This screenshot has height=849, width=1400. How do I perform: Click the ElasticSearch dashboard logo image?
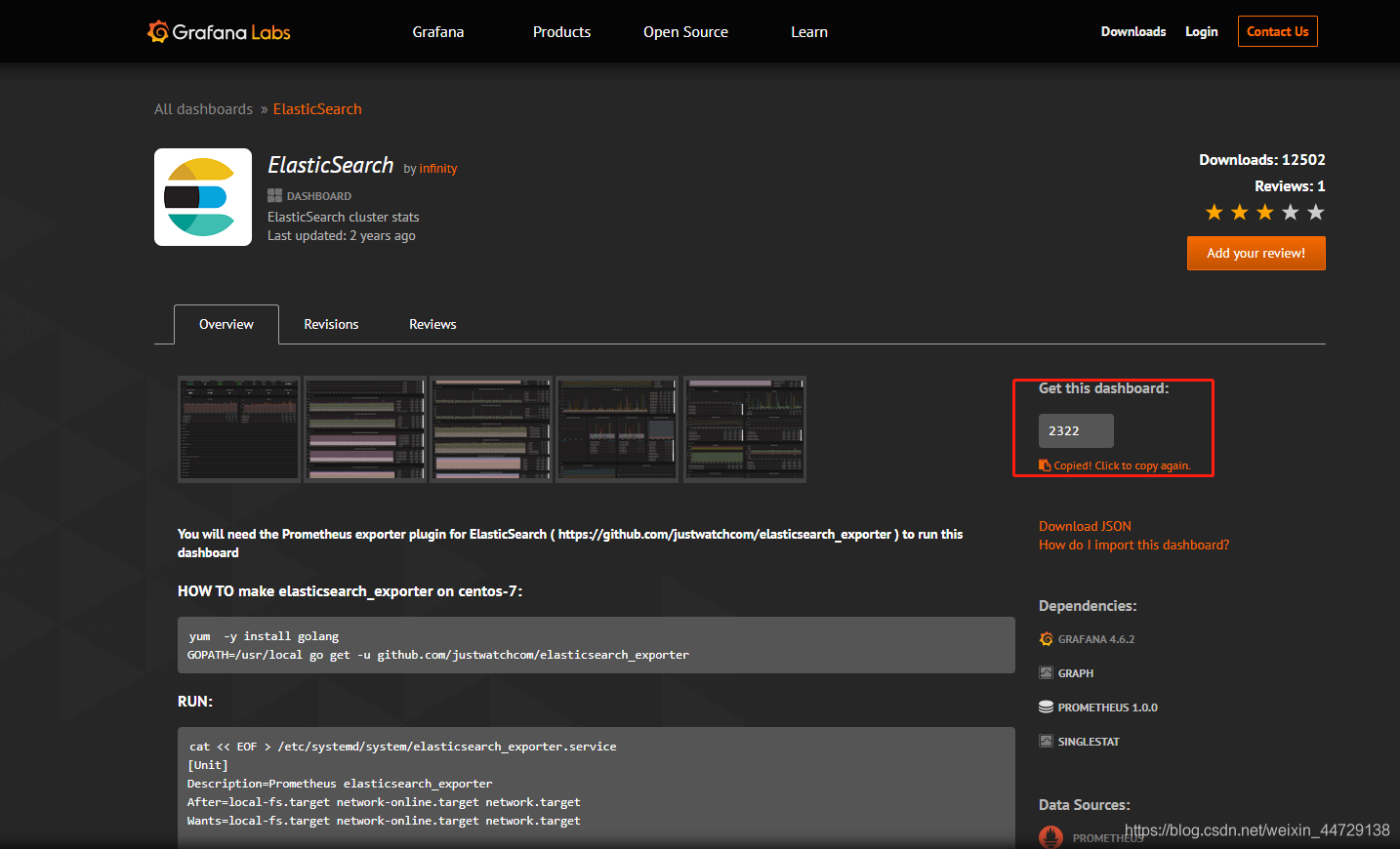click(203, 197)
